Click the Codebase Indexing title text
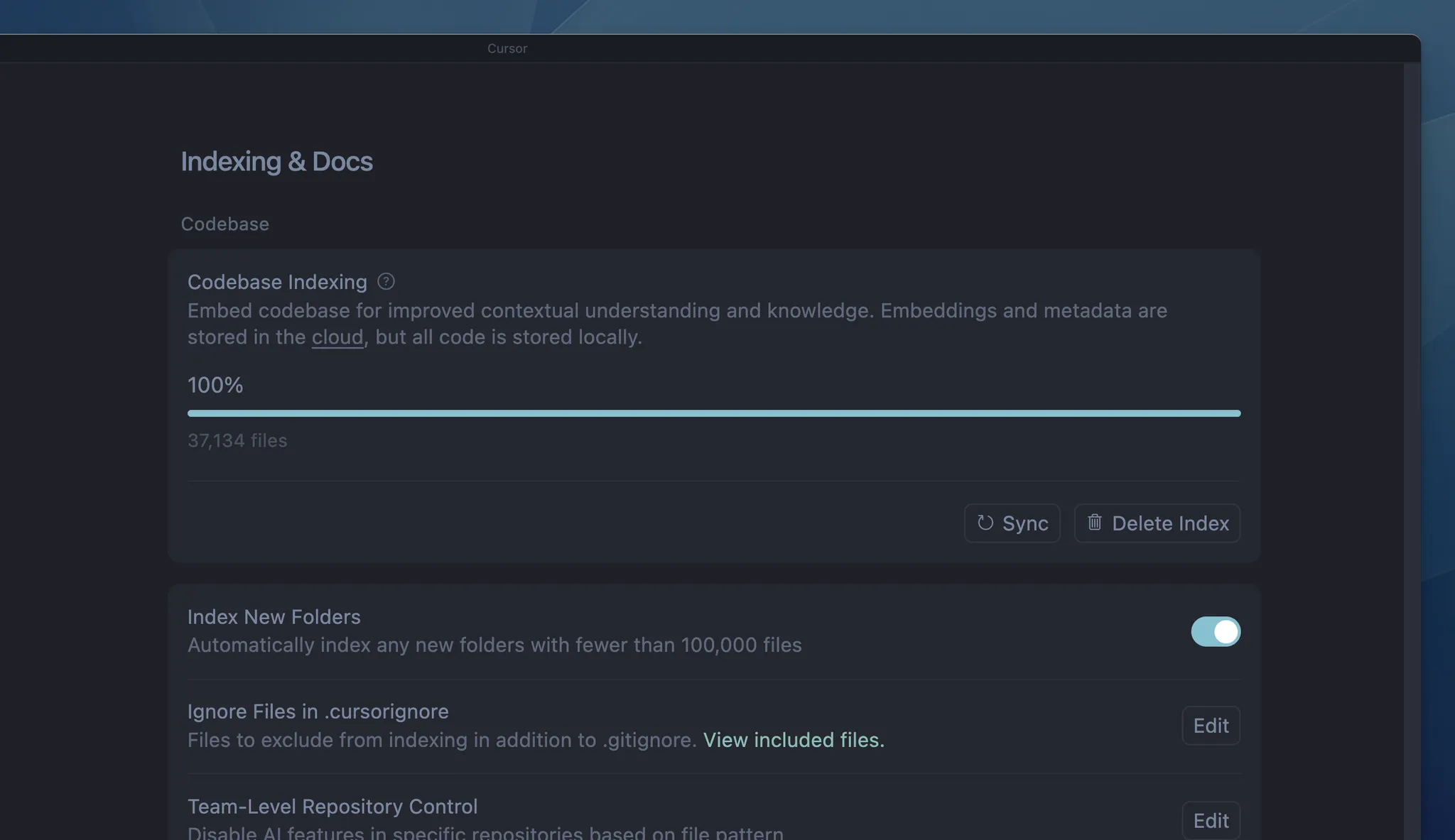This screenshot has width=1455, height=840. 277,282
